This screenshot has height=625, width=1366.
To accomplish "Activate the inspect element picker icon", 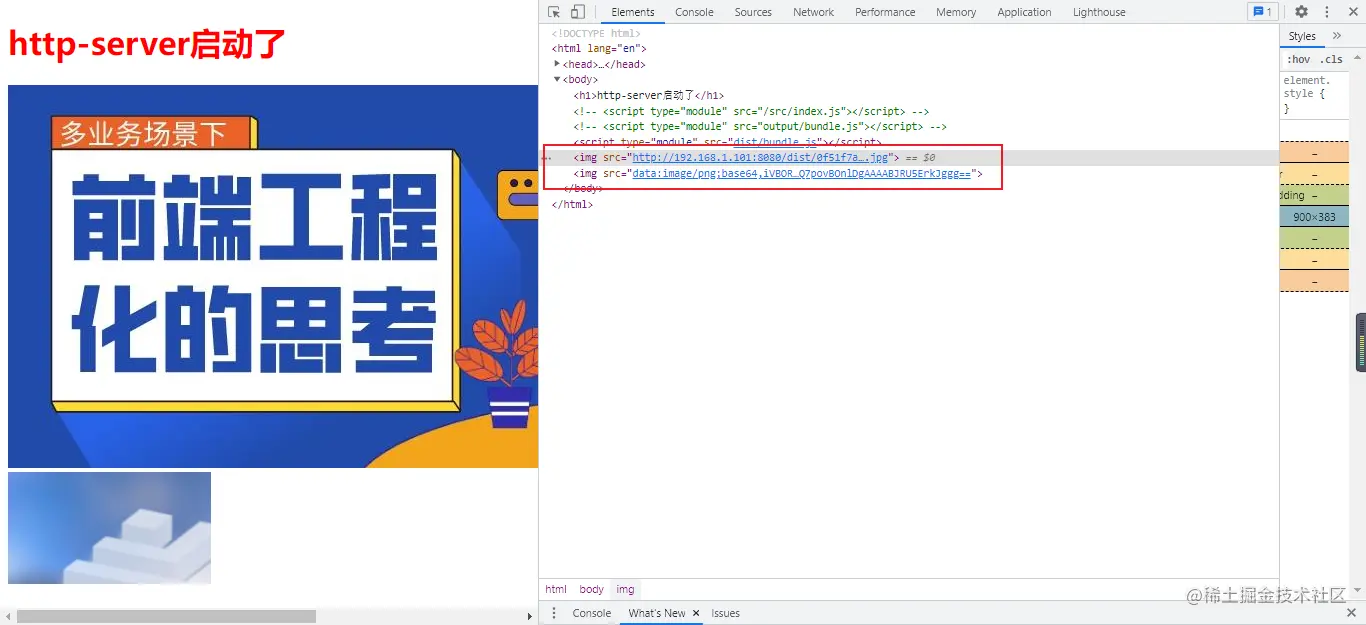I will click(555, 12).
